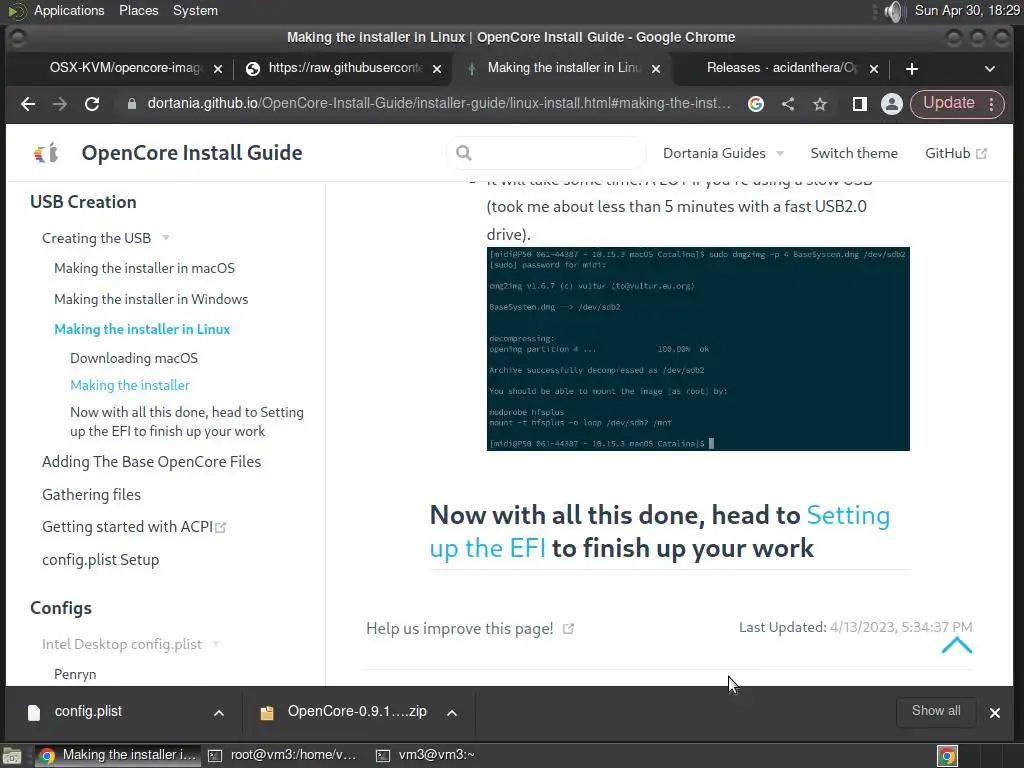Switch to vm3@vm3 terminal in taskbar
The width and height of the screenshot is (1024, 768).
pyautogui.click(x=426, y=755)
